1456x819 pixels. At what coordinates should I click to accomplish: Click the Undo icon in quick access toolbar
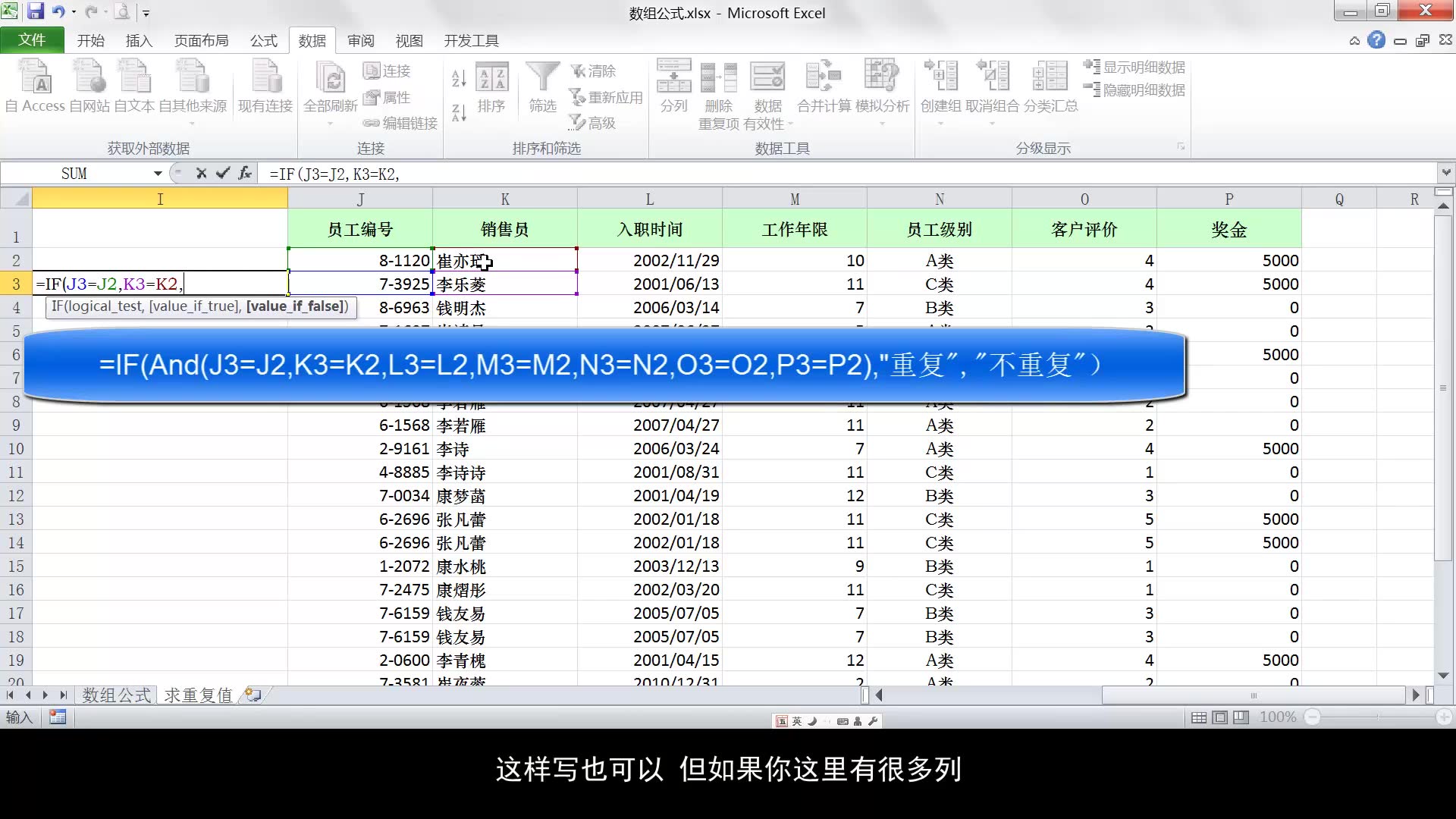point(58,11)
